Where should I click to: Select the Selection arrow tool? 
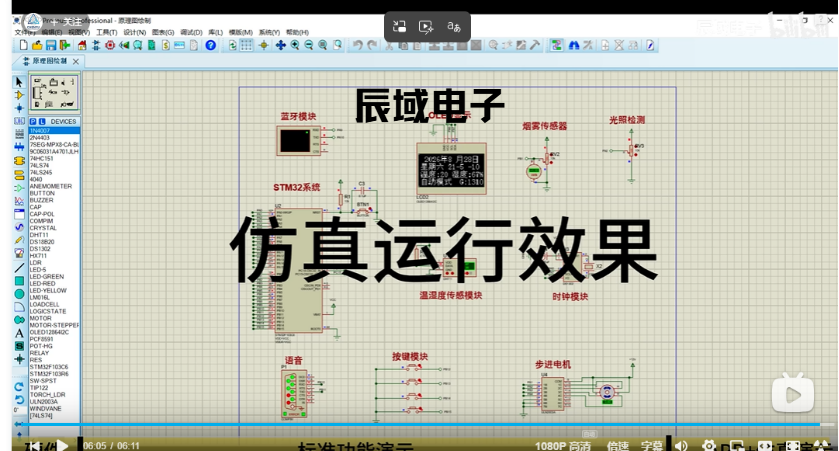(19, 82)
